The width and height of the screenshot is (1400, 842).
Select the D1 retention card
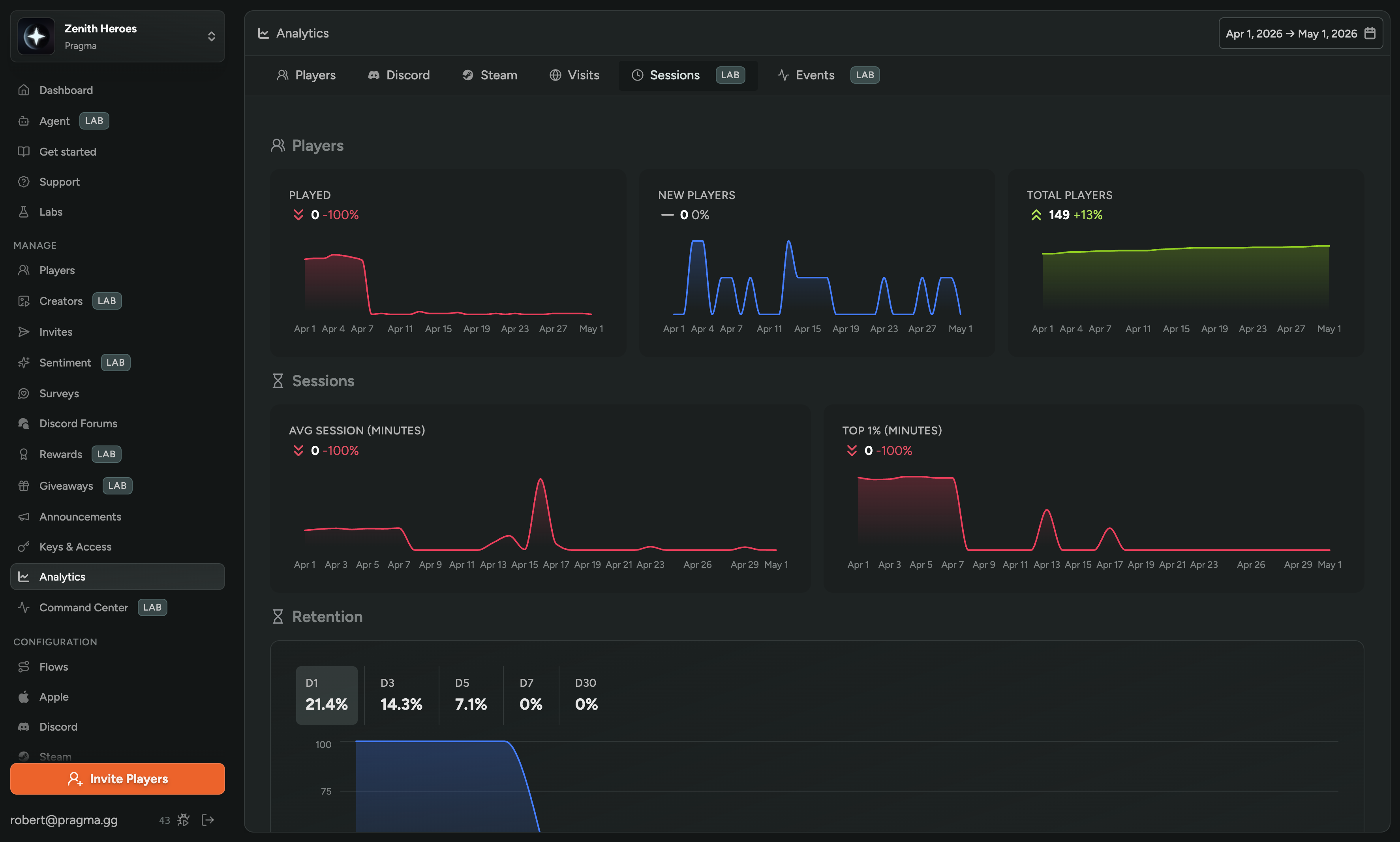pos(327,695)
